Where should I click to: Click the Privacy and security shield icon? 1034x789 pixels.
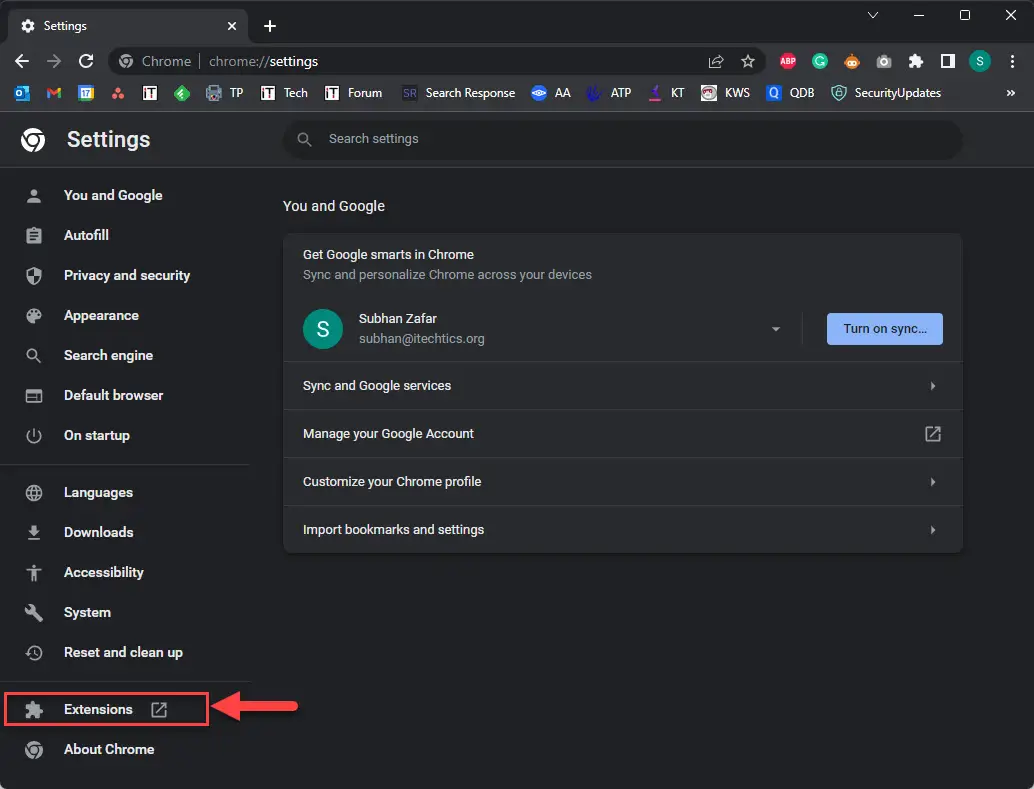(34, 276)
